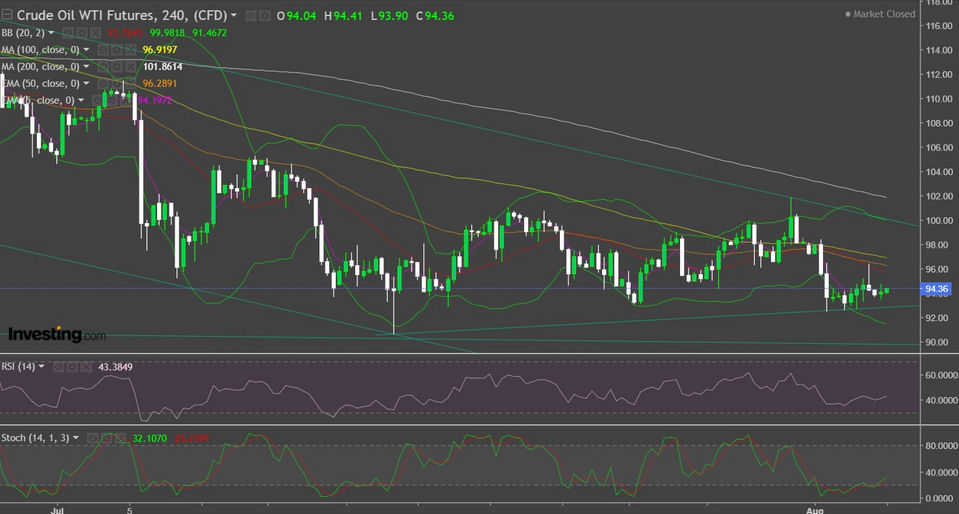Open the EMA (5, close, 0) dropdown arrow

point(81,100)
